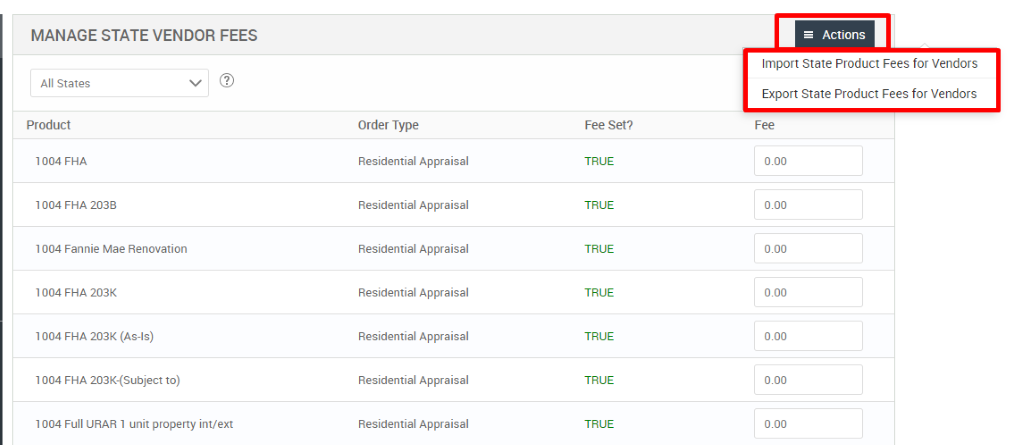Click the fee field for 1004 FHA
The width and height of the screenshot is (1024, 445).
pos(808,161)
